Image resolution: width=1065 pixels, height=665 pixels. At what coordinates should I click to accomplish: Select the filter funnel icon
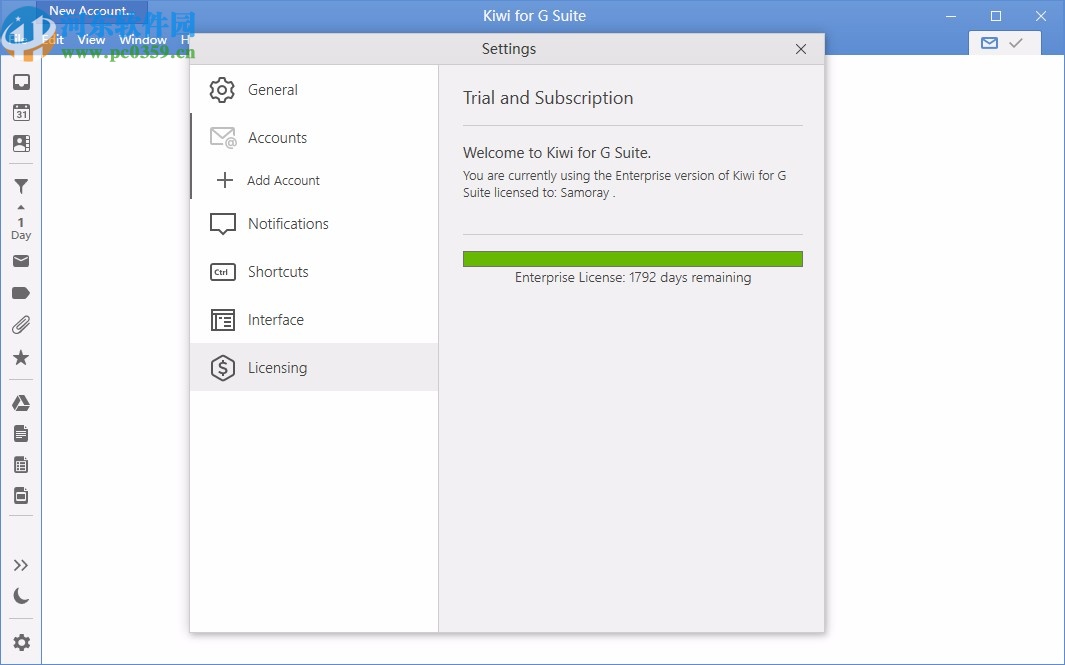[21, 186]
